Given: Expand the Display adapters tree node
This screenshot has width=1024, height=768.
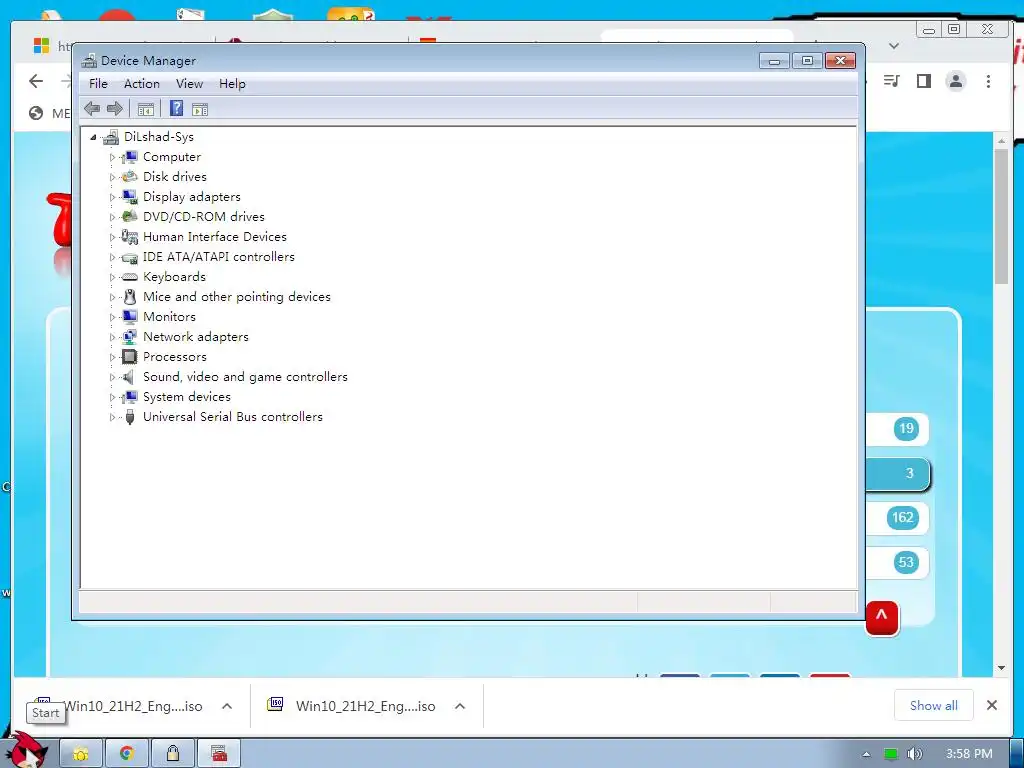Looking at the screenshot, I should (112, 197).
